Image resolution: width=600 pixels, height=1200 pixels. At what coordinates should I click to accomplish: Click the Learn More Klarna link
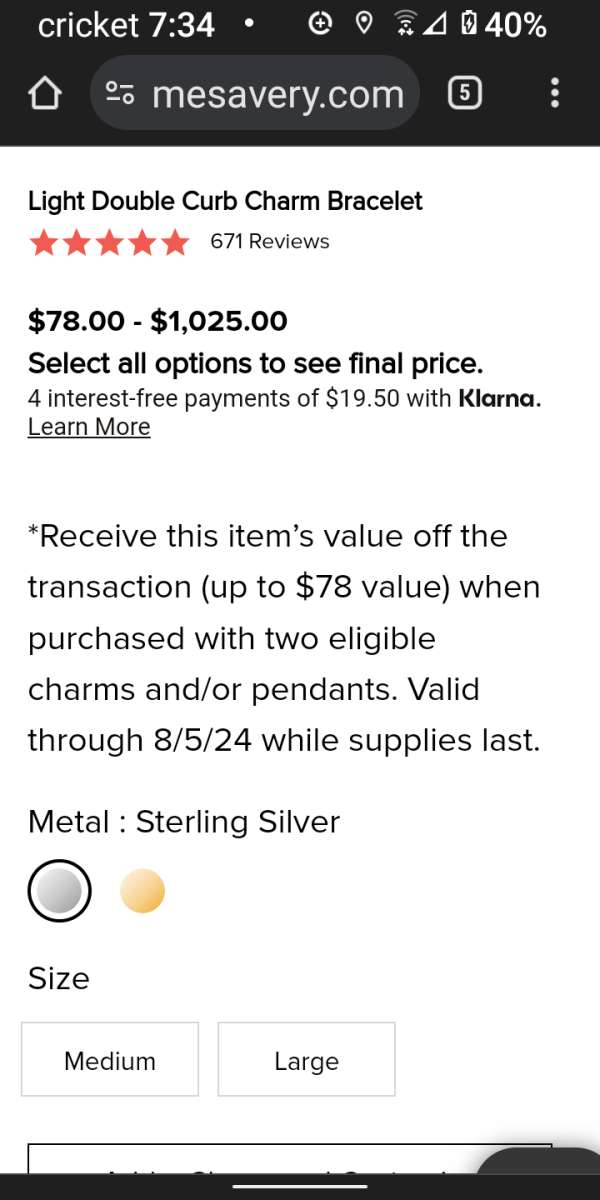(89, 427)
